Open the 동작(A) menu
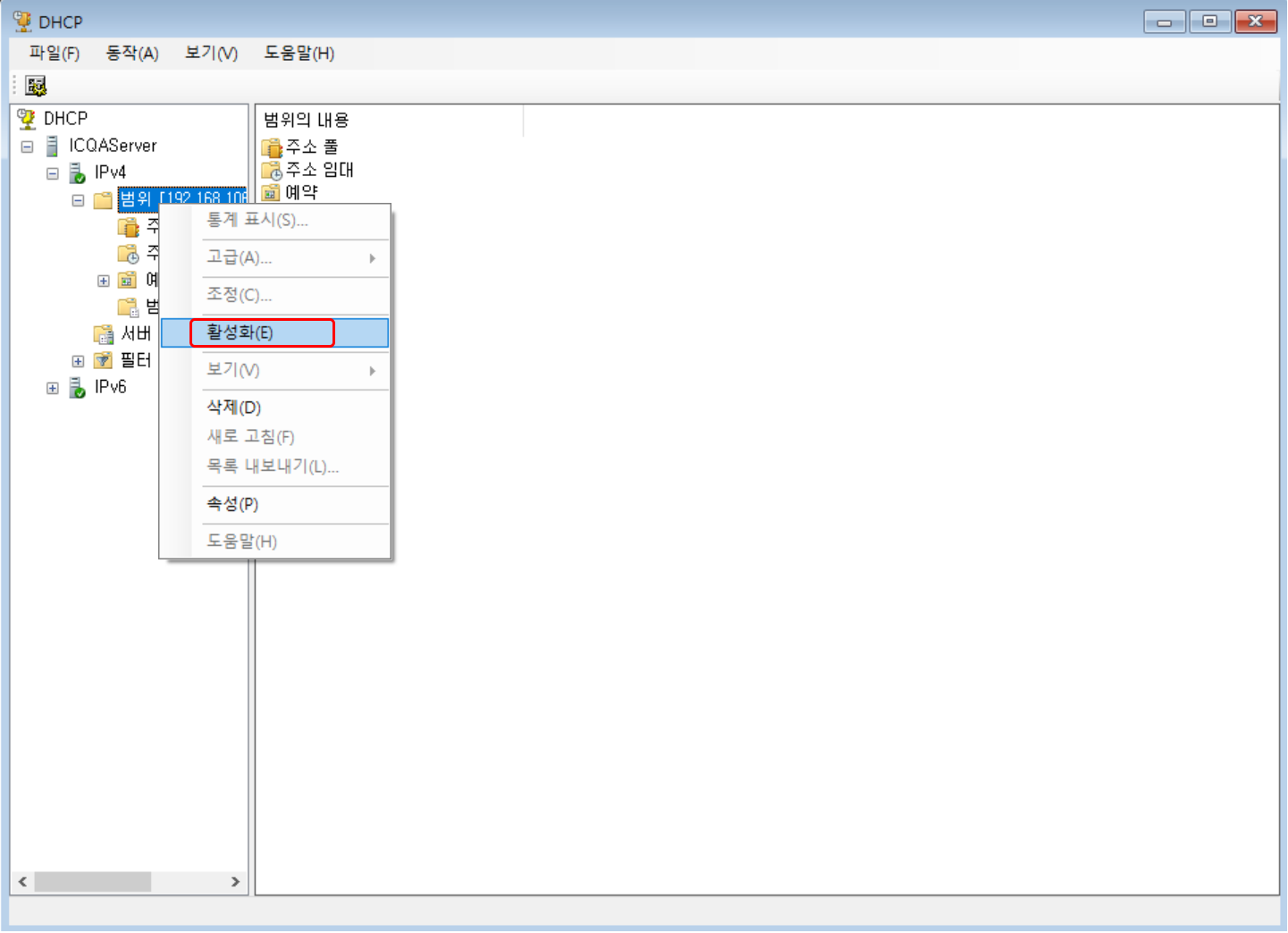 [x=132, y=54]
